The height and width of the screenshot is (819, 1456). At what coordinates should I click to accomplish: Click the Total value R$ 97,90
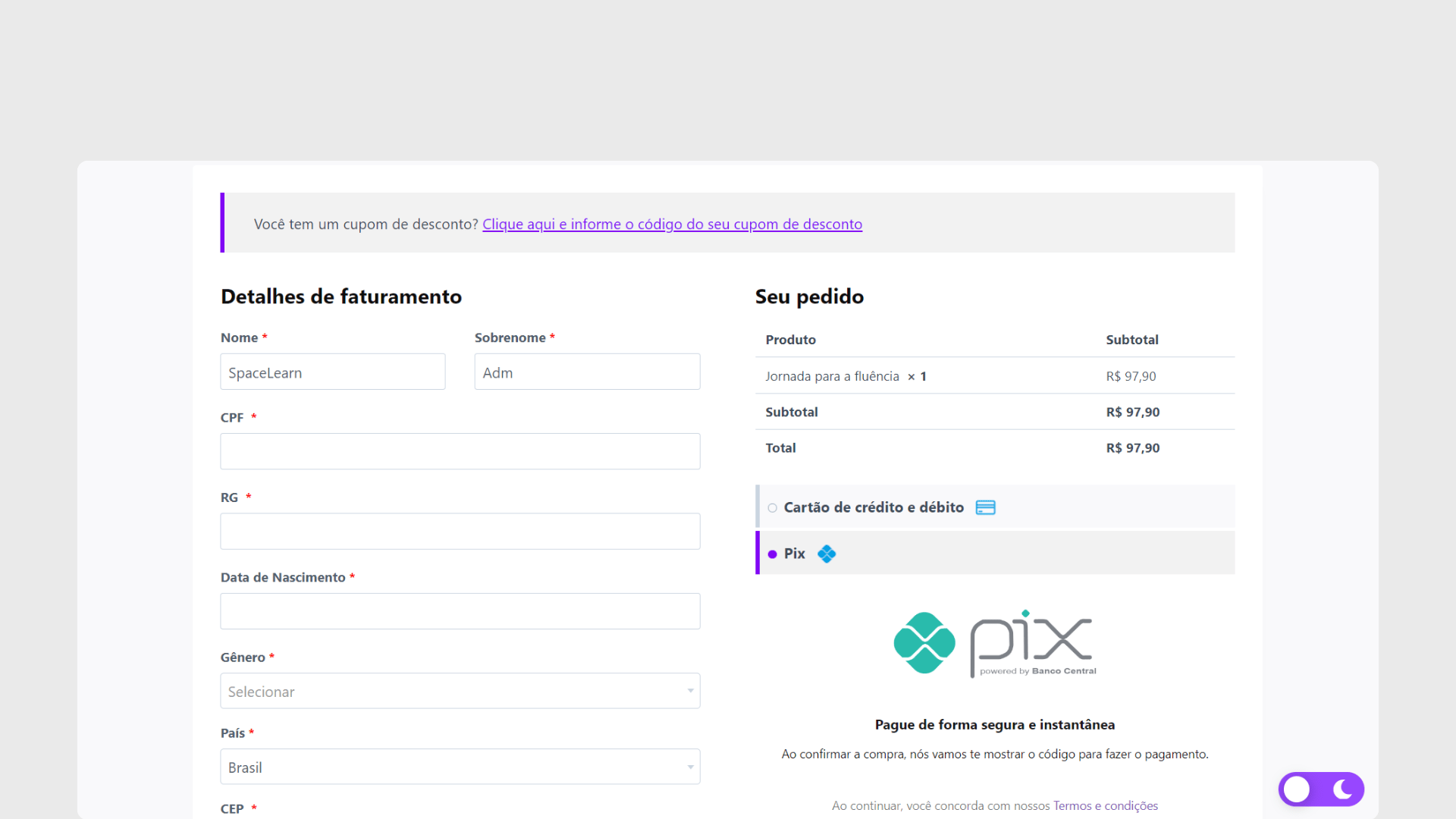coord(1132,448)
